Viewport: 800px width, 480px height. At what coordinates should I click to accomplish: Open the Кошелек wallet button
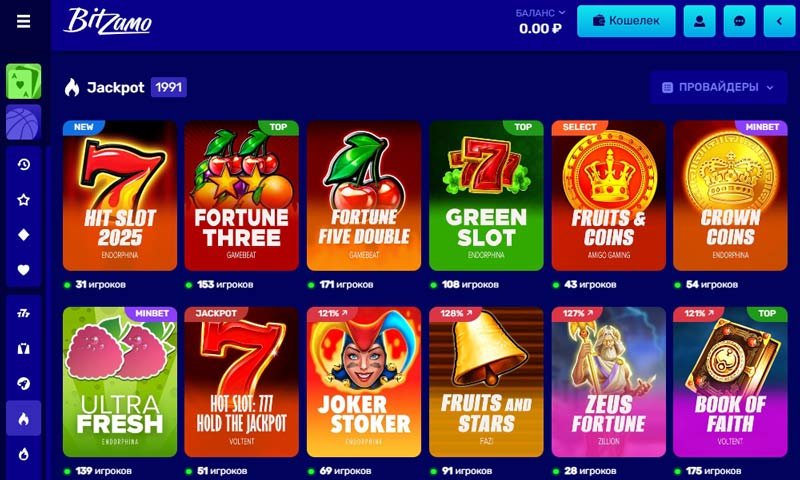pos(626,21)
